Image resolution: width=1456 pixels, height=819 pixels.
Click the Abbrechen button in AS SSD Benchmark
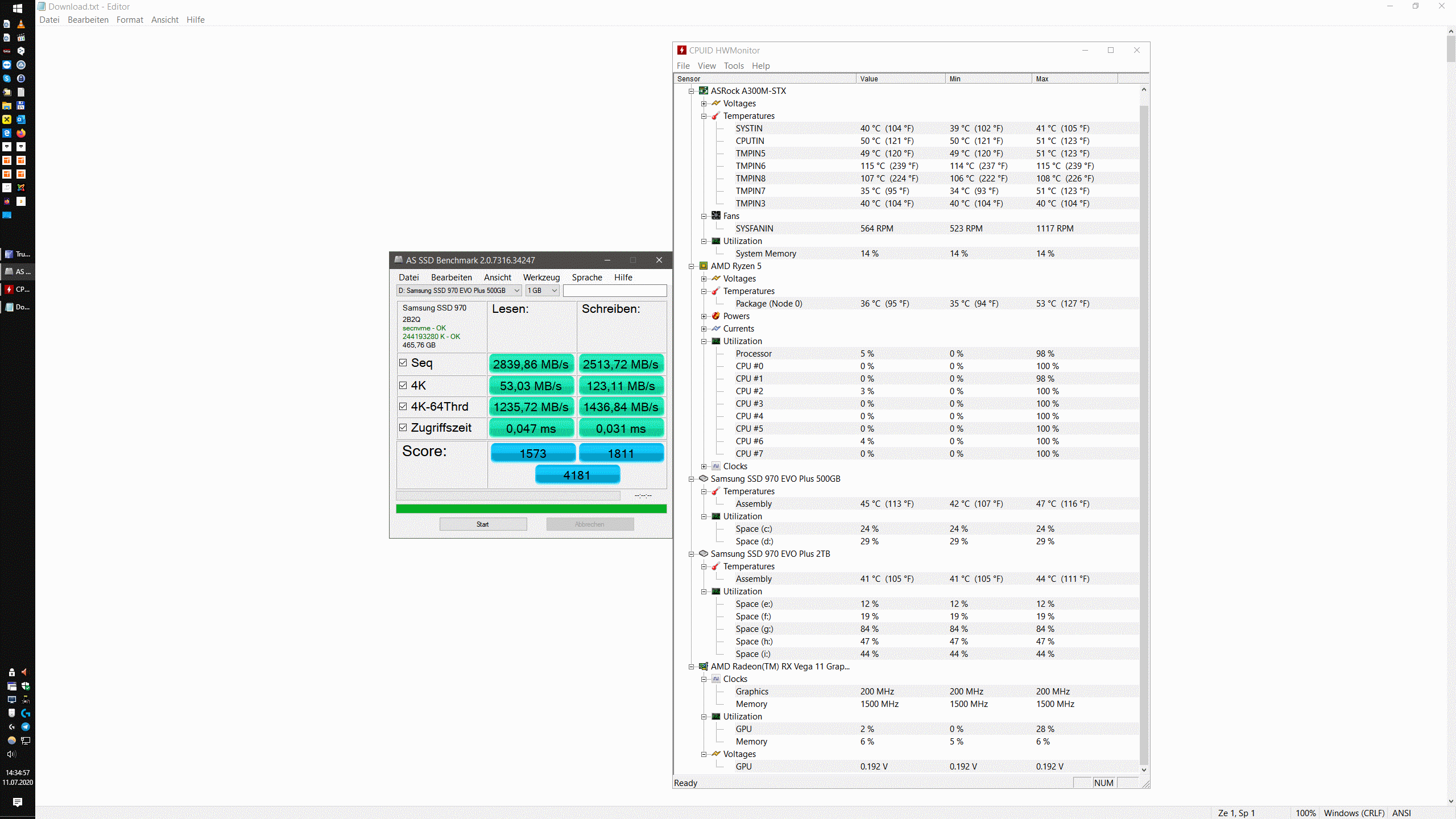(590, 524)
